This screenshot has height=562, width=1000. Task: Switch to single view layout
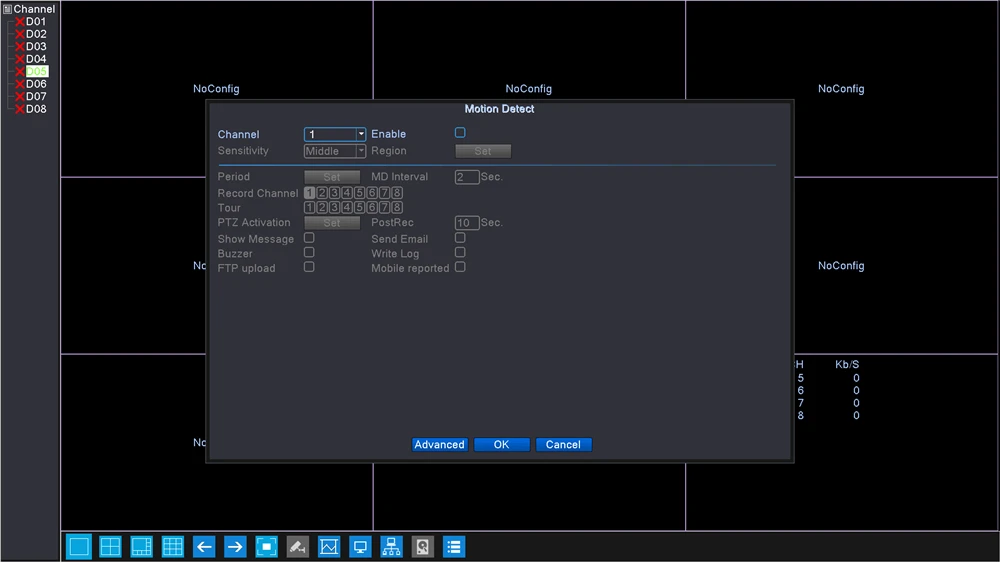(x=79, y=547)
